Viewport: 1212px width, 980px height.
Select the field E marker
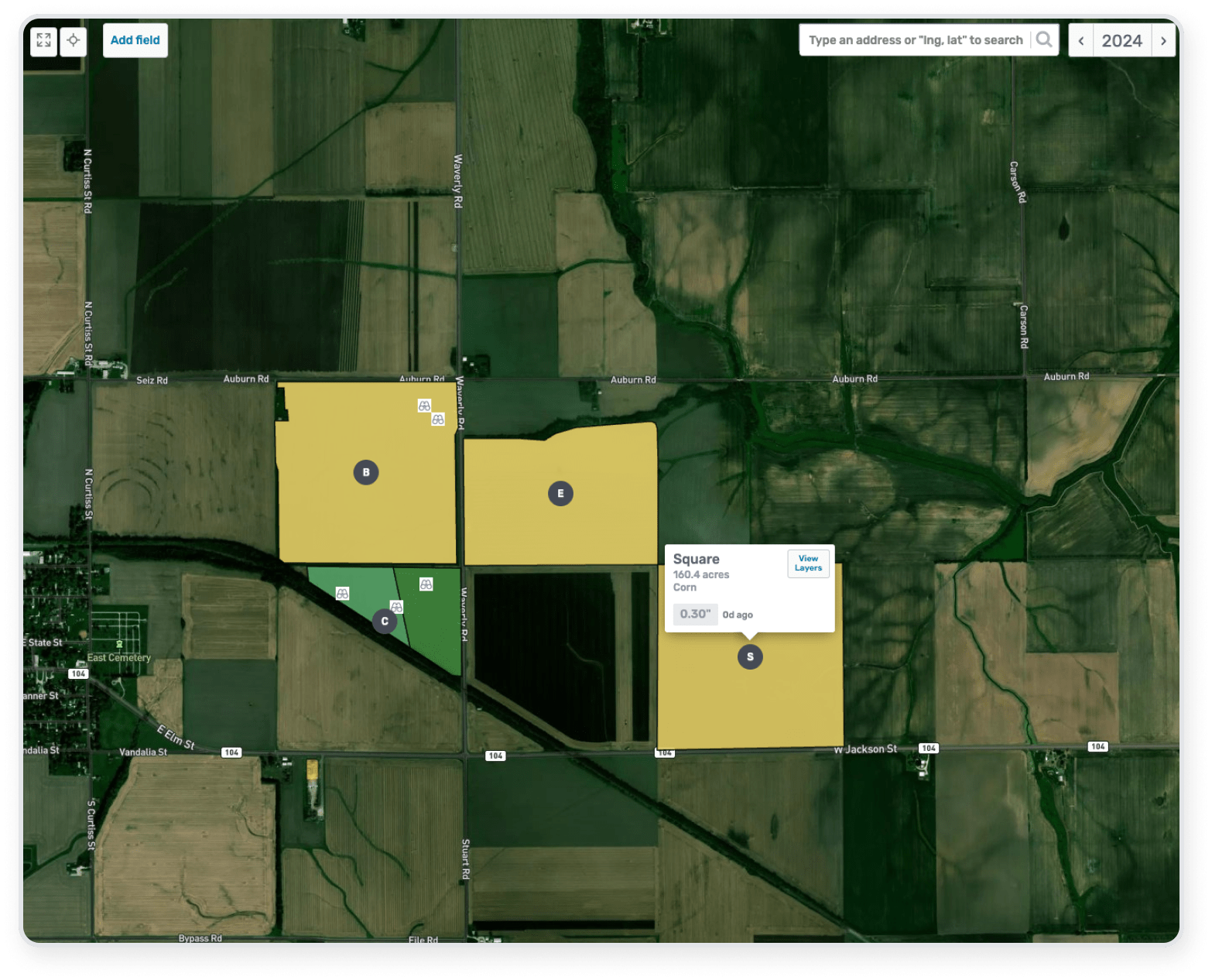(560, 493)
